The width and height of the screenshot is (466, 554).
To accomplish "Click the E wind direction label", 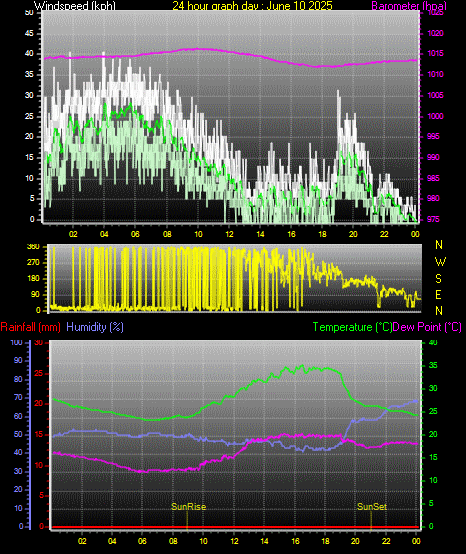I will coord(438,295).
